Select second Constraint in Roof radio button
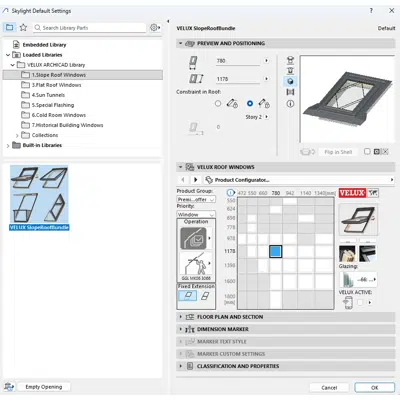The height and width of the screenshot is (400, 400). coord(250,104)
